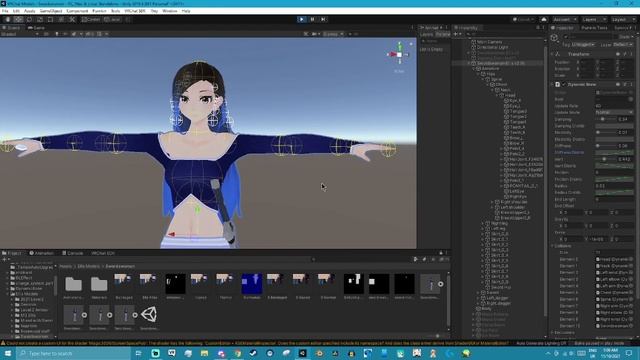Open the Tag dropdown in Inspector
Screen dimensions: 640x360
tap(583, 44)
